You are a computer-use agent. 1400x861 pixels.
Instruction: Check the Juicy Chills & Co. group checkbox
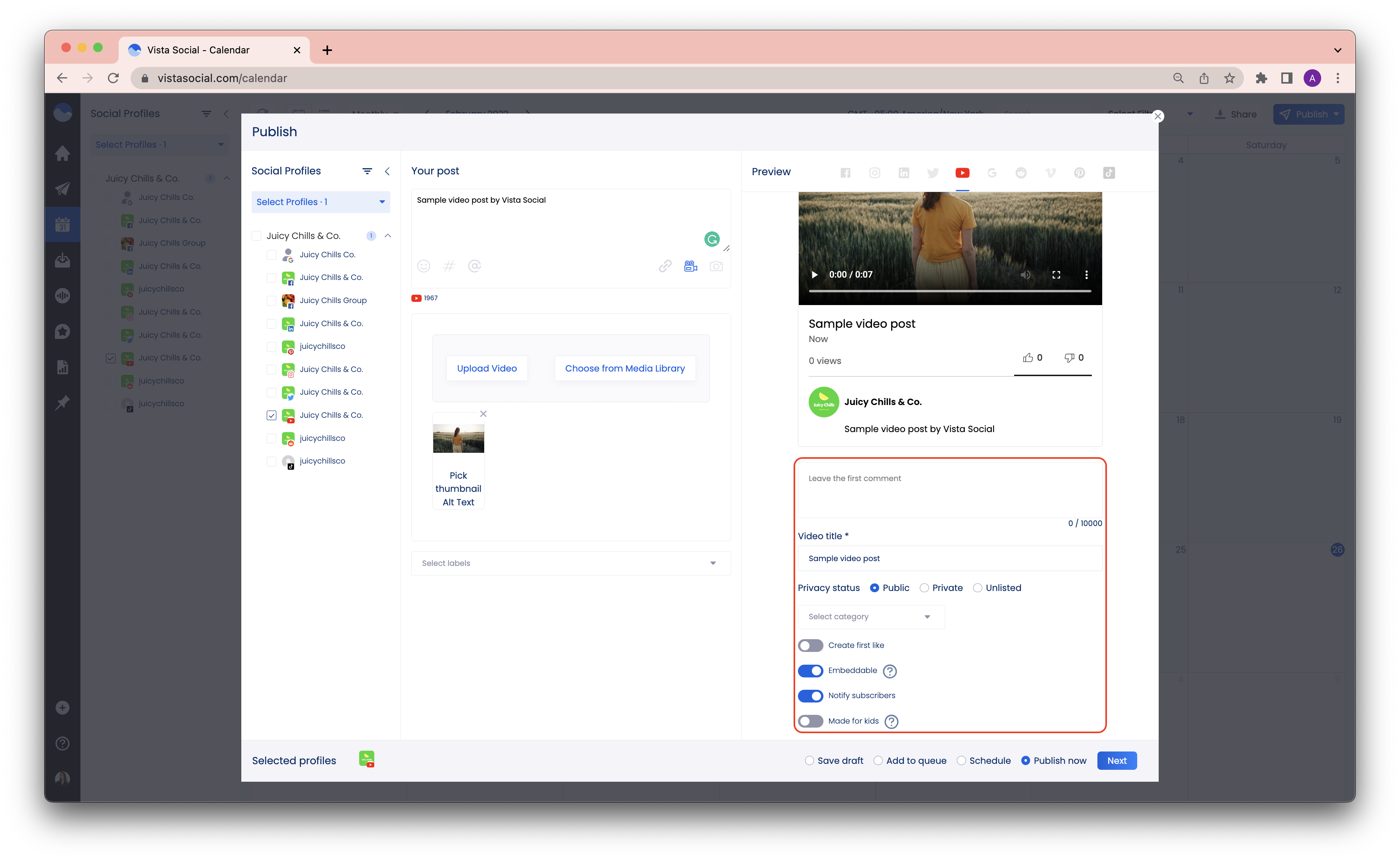(256, 236)
